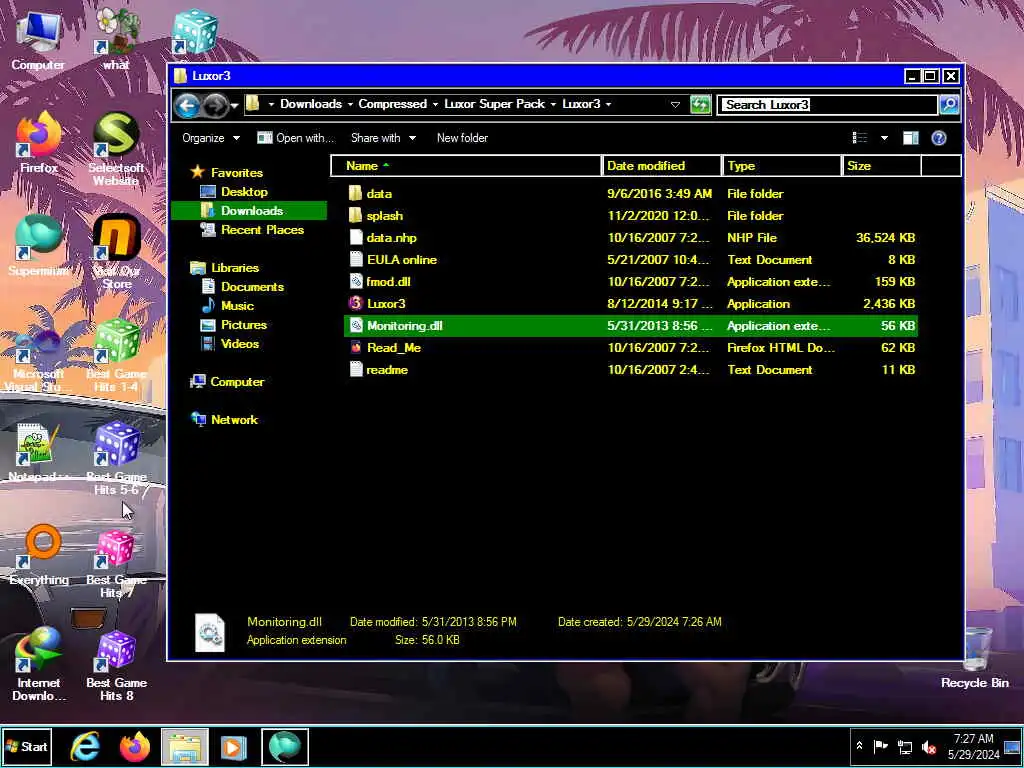Viewport: 1024px width, 768px height.
Task: Open Desktop in Favorites
Action: [244, 192]
